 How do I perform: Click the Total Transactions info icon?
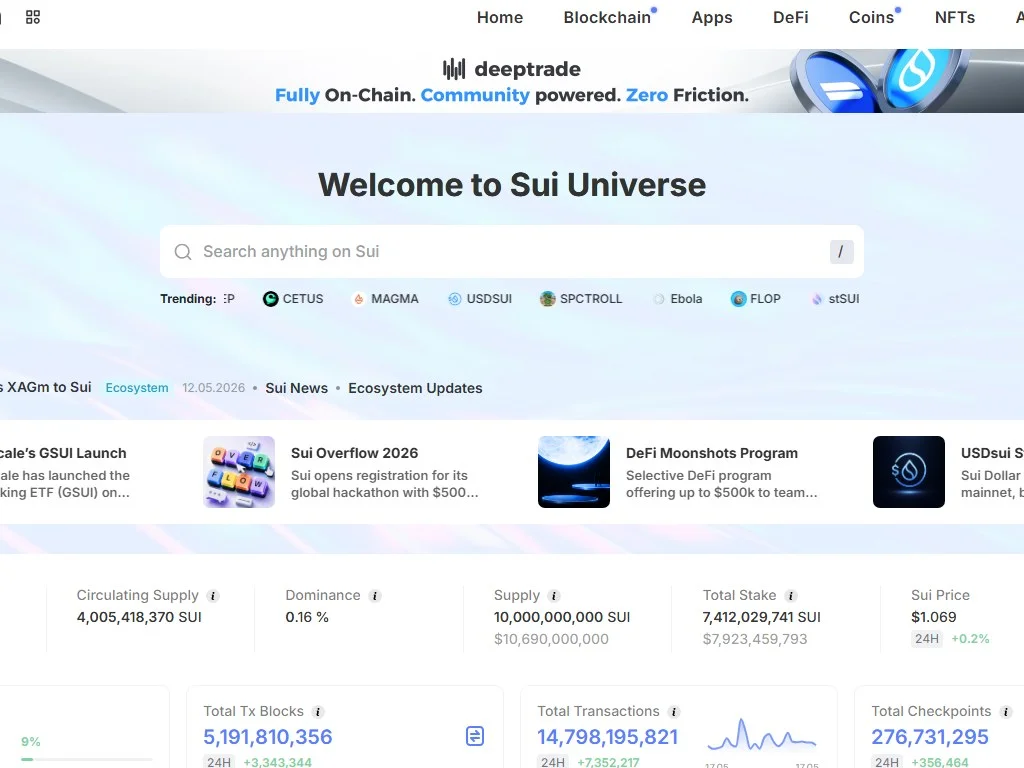674,712
